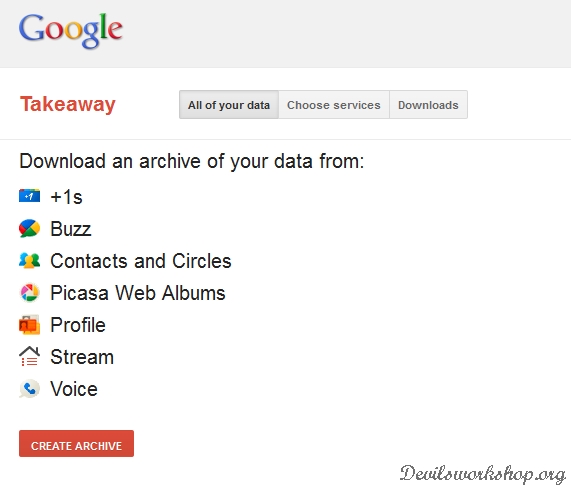The height and width of the screenshot is (488, 571).
Task: Click the Google Voice phone icon
Action: (x=29, y=389)
